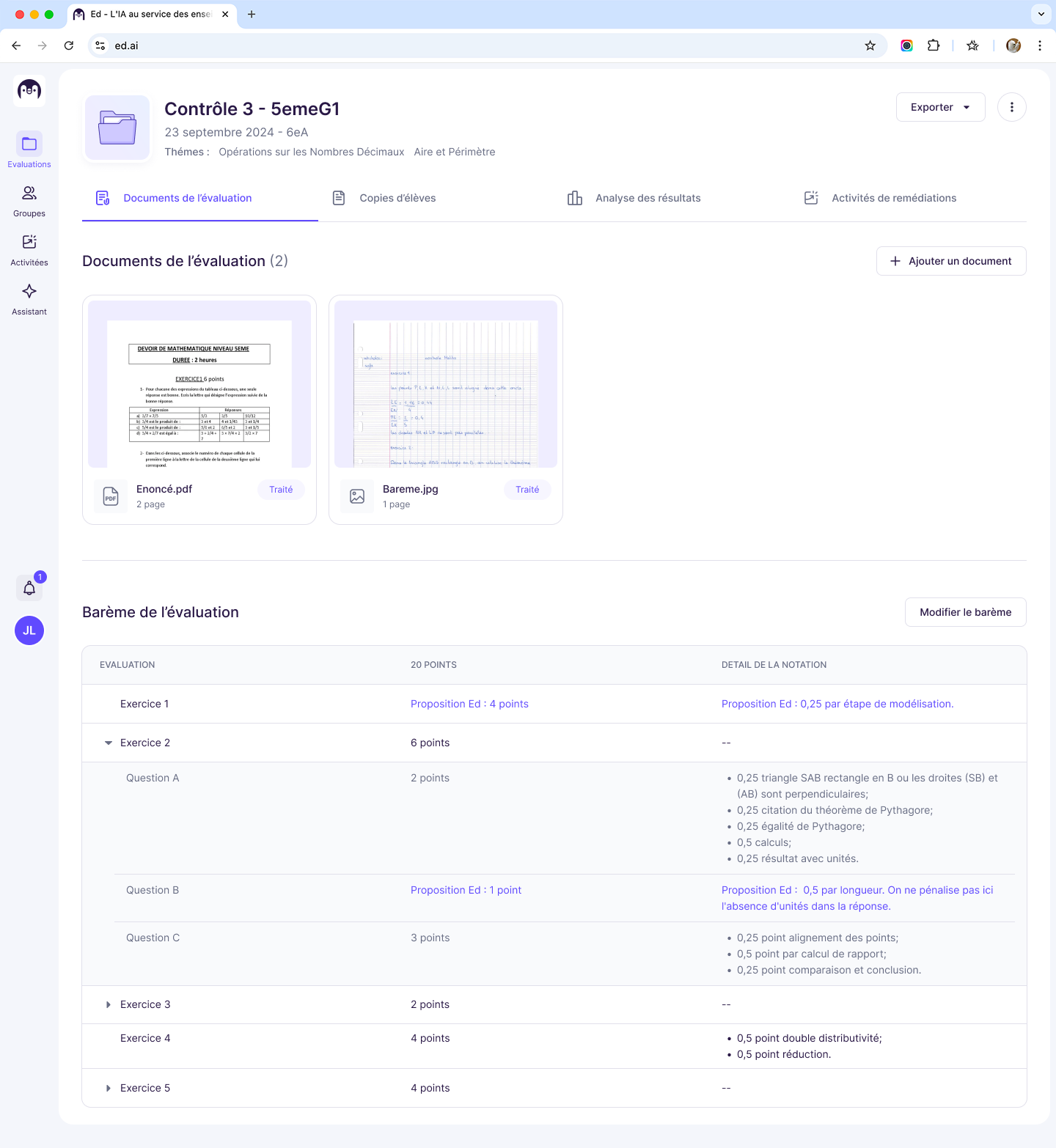The image size is (1056, 1148).
Task: Click the Ed penguin logo
Action: tap(29, 91)
